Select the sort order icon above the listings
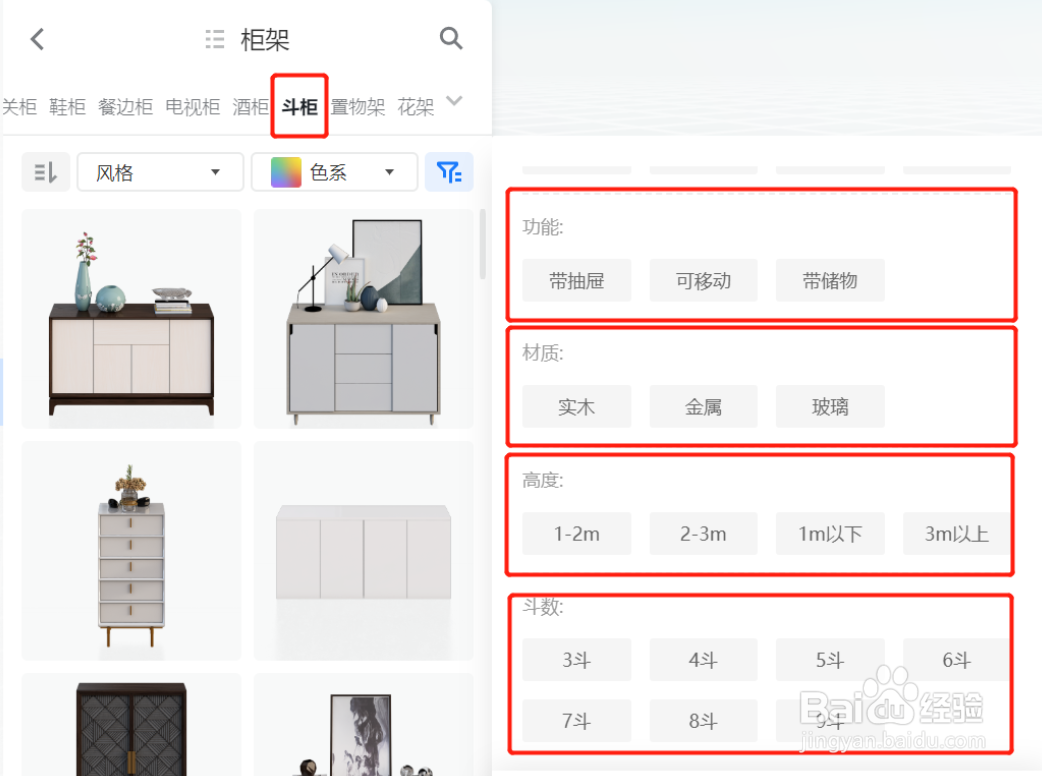Viewport: 1042px width, 776px height. click(x=45, y=171)
